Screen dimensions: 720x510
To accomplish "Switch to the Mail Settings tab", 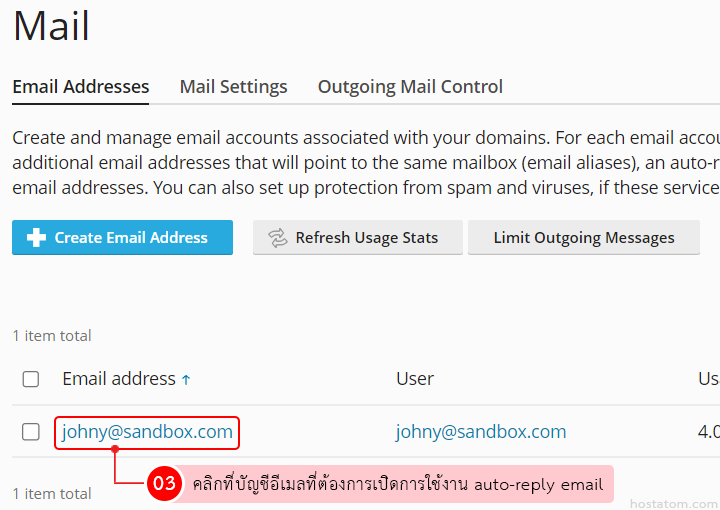I will click(233, 87).
